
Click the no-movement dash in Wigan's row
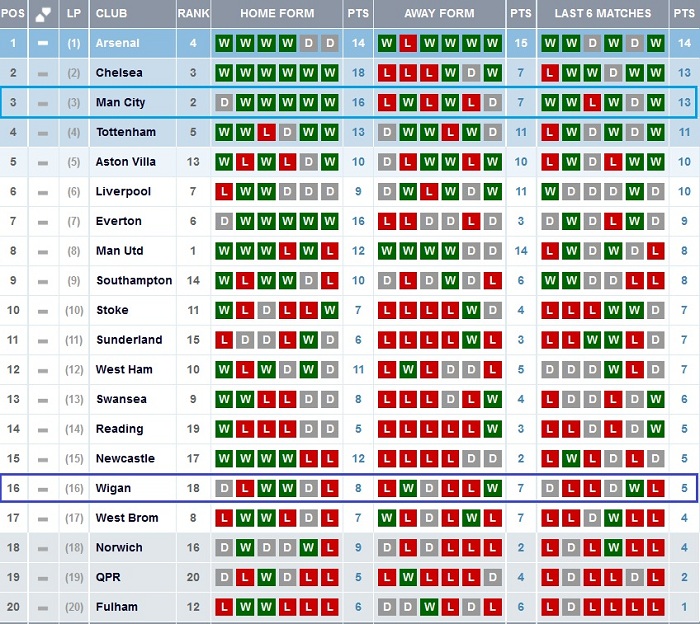(43, 489)
